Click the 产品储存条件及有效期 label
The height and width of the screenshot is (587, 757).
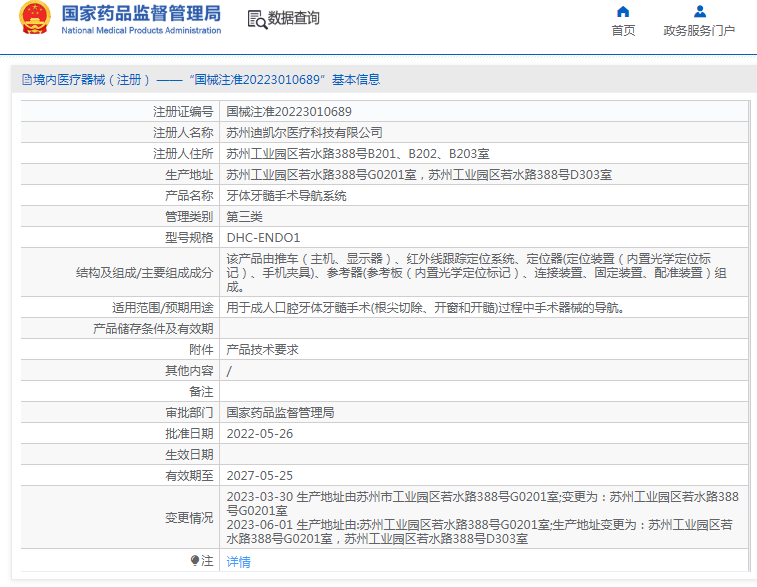(153, 329)
